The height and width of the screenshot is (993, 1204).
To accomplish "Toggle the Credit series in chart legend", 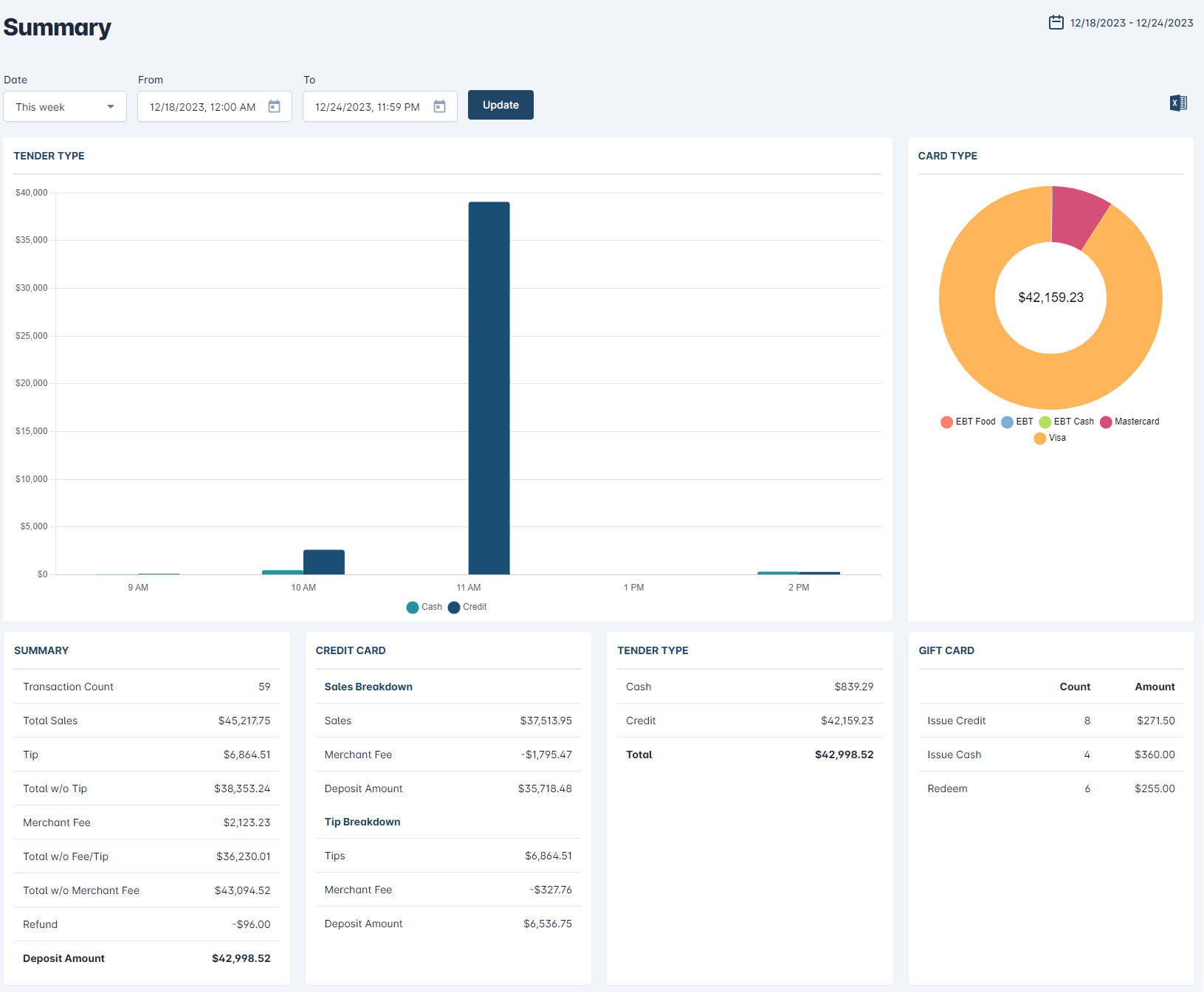I will pos(467,607).
